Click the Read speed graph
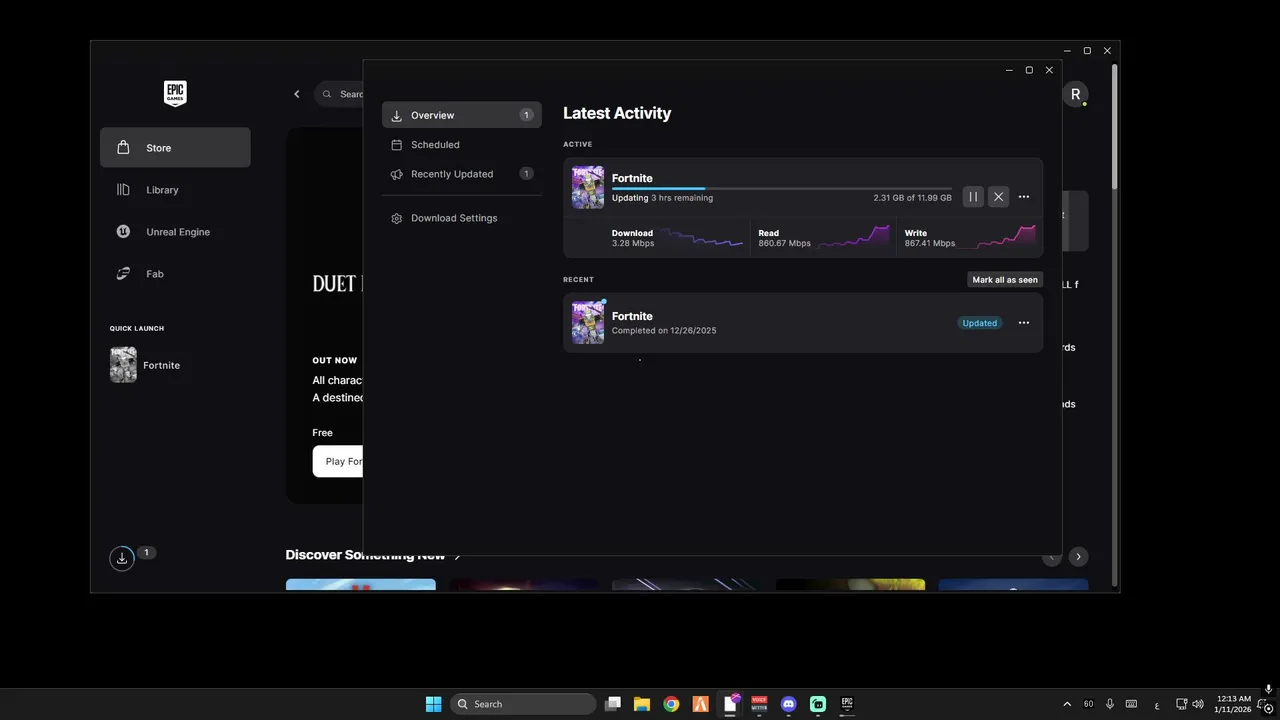This screenshot has width=1280, height=720. 853,238
